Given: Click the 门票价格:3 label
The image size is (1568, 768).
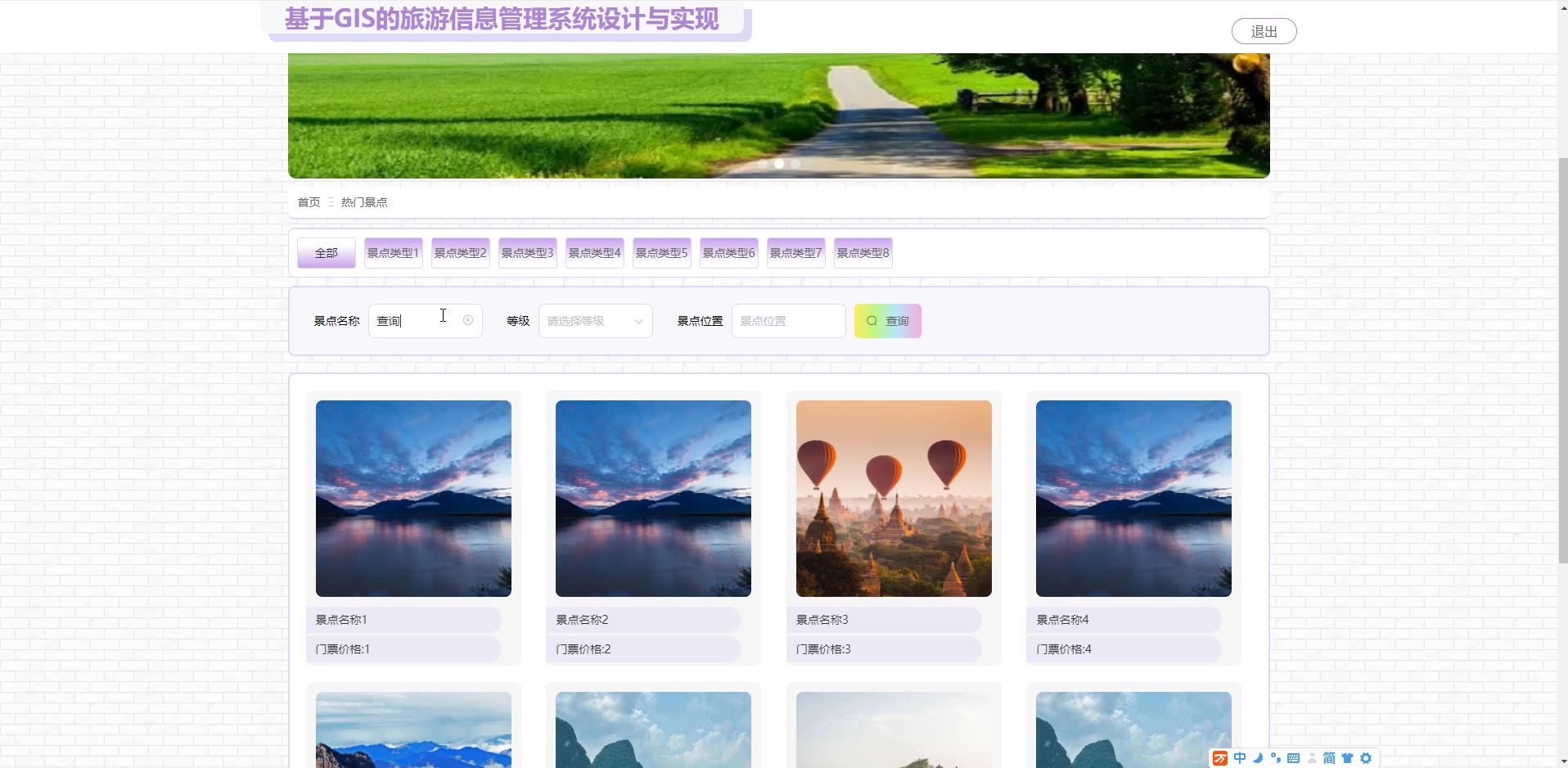Looking at the screenshot, I should point(823,649).
